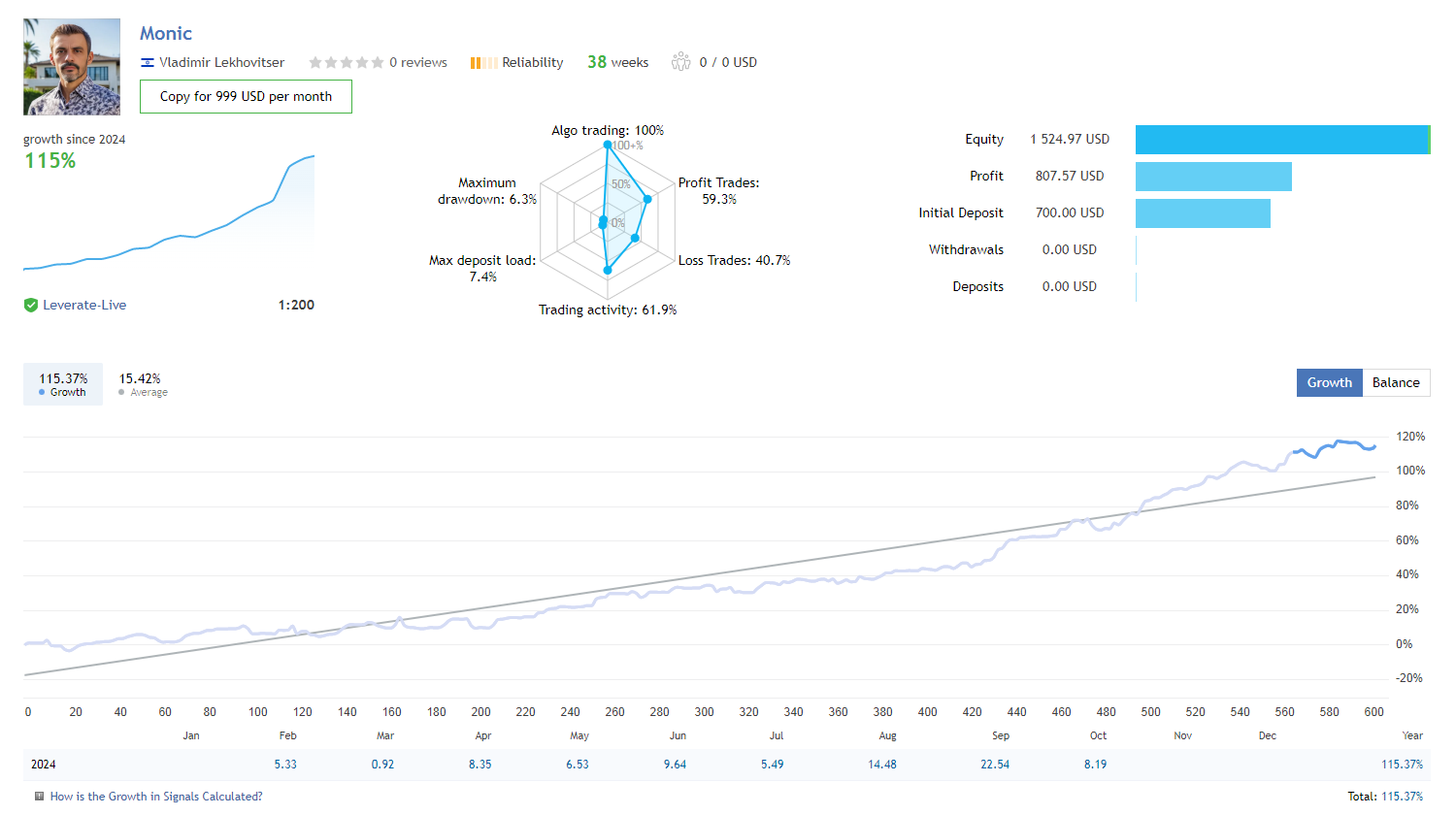Click the Algo trading point on radar chart
1456x815 pixels.
point(608,145)
